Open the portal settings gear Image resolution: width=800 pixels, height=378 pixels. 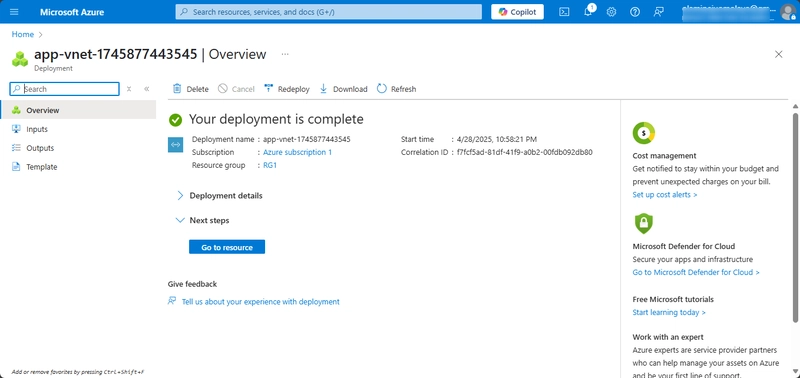click(x=611, y=12)
